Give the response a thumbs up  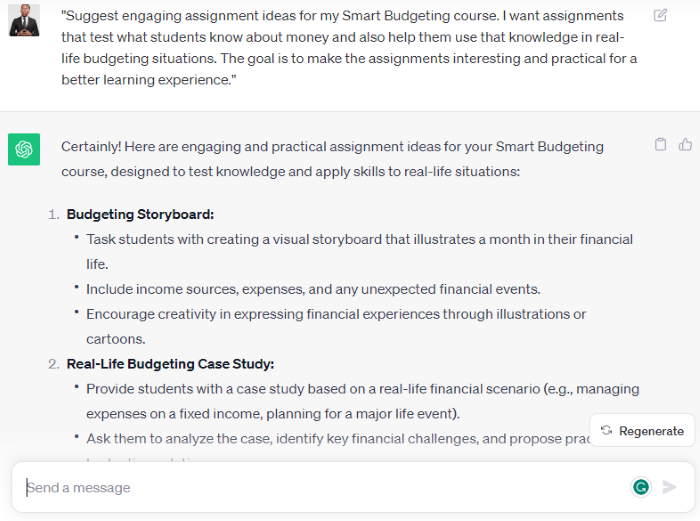pyautogui.click(x=685, y=144)
